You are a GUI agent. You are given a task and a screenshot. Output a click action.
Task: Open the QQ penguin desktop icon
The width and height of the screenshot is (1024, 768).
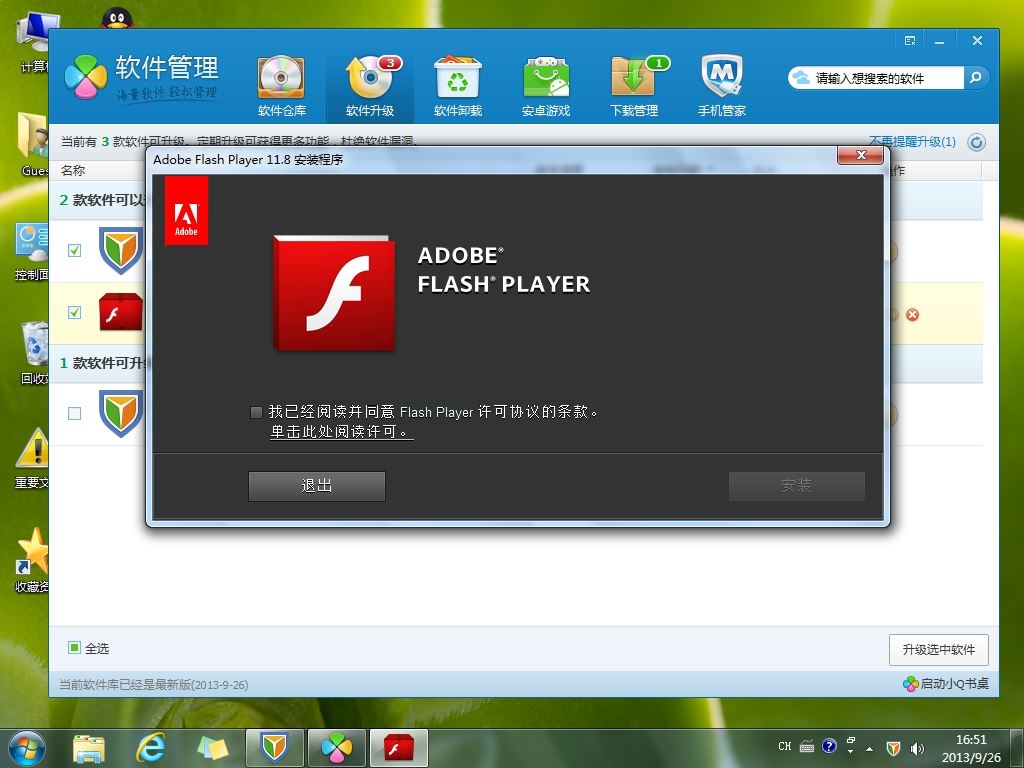[x=118, y=17]
